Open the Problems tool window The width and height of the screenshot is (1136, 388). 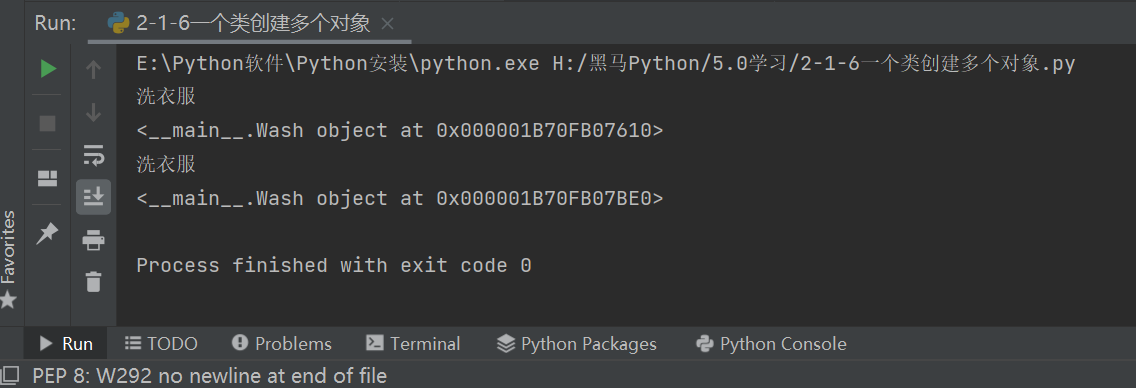282,344
